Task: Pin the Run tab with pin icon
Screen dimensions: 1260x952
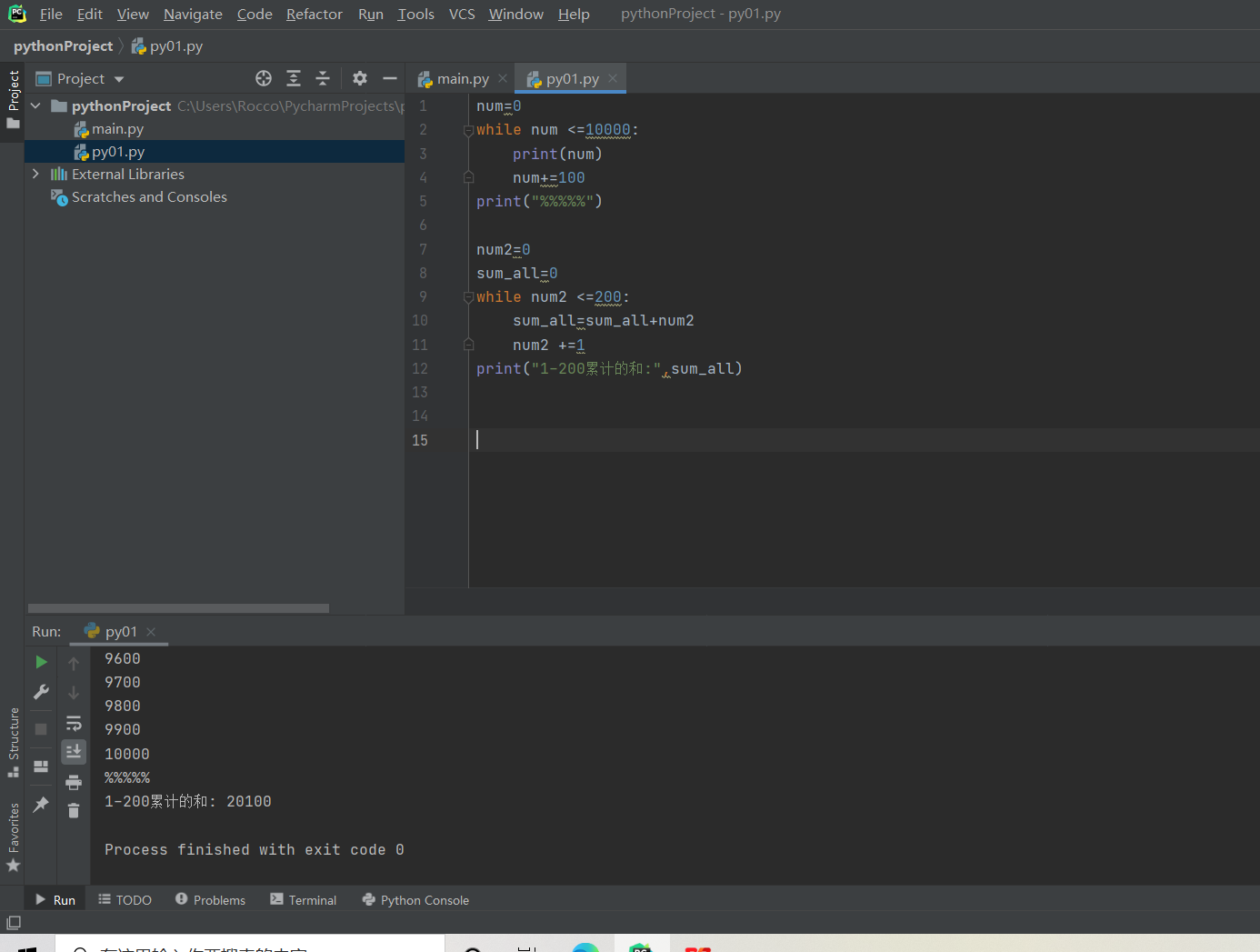Action: [x=41, y=805]
